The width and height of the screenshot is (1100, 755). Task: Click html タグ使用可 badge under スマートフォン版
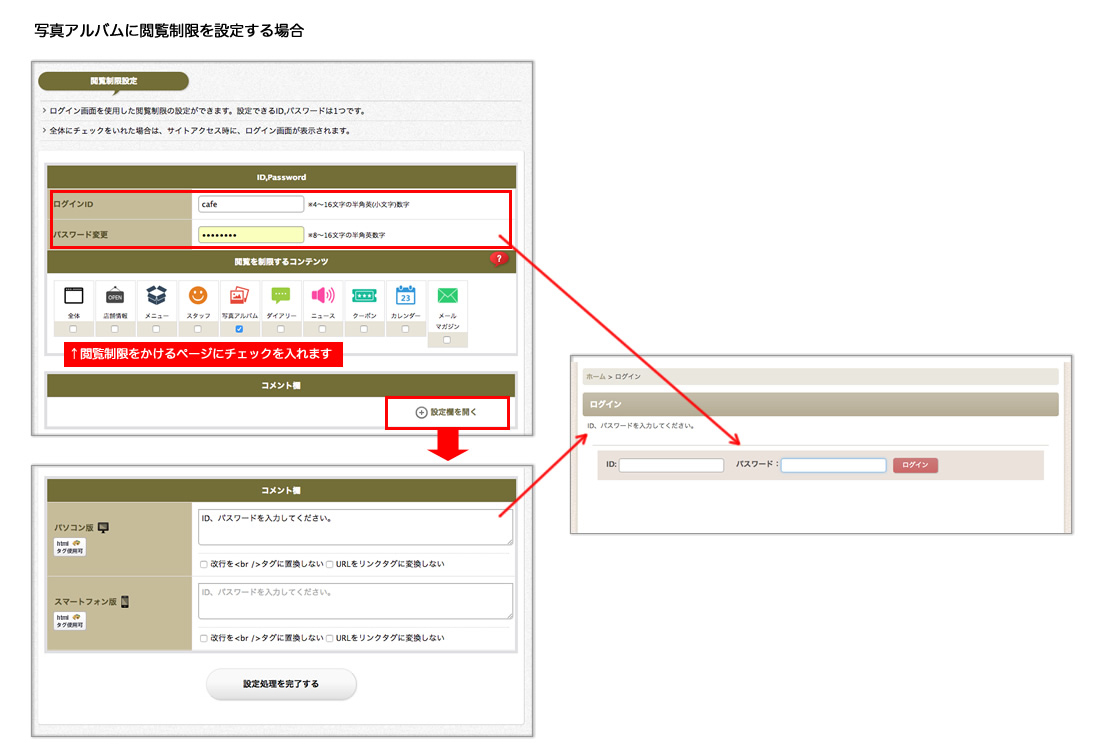pos(69,621)
